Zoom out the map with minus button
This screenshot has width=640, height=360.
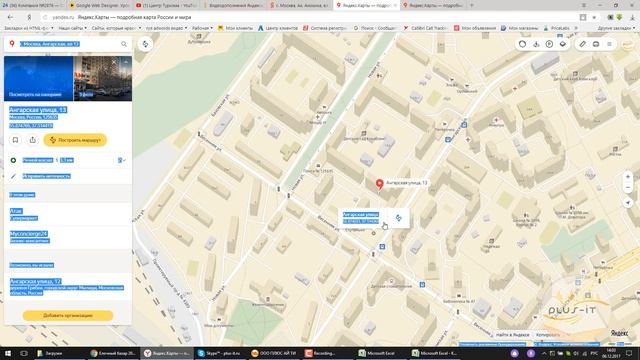[x=628, y=188]
